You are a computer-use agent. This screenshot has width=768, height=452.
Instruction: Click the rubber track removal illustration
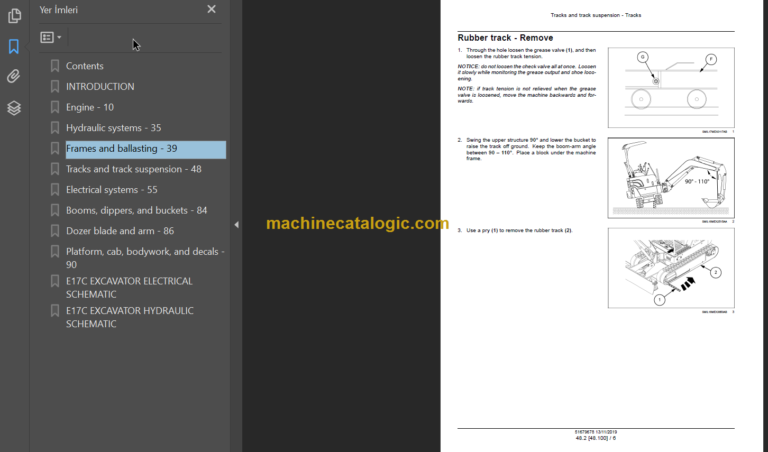tap(671, 268)
